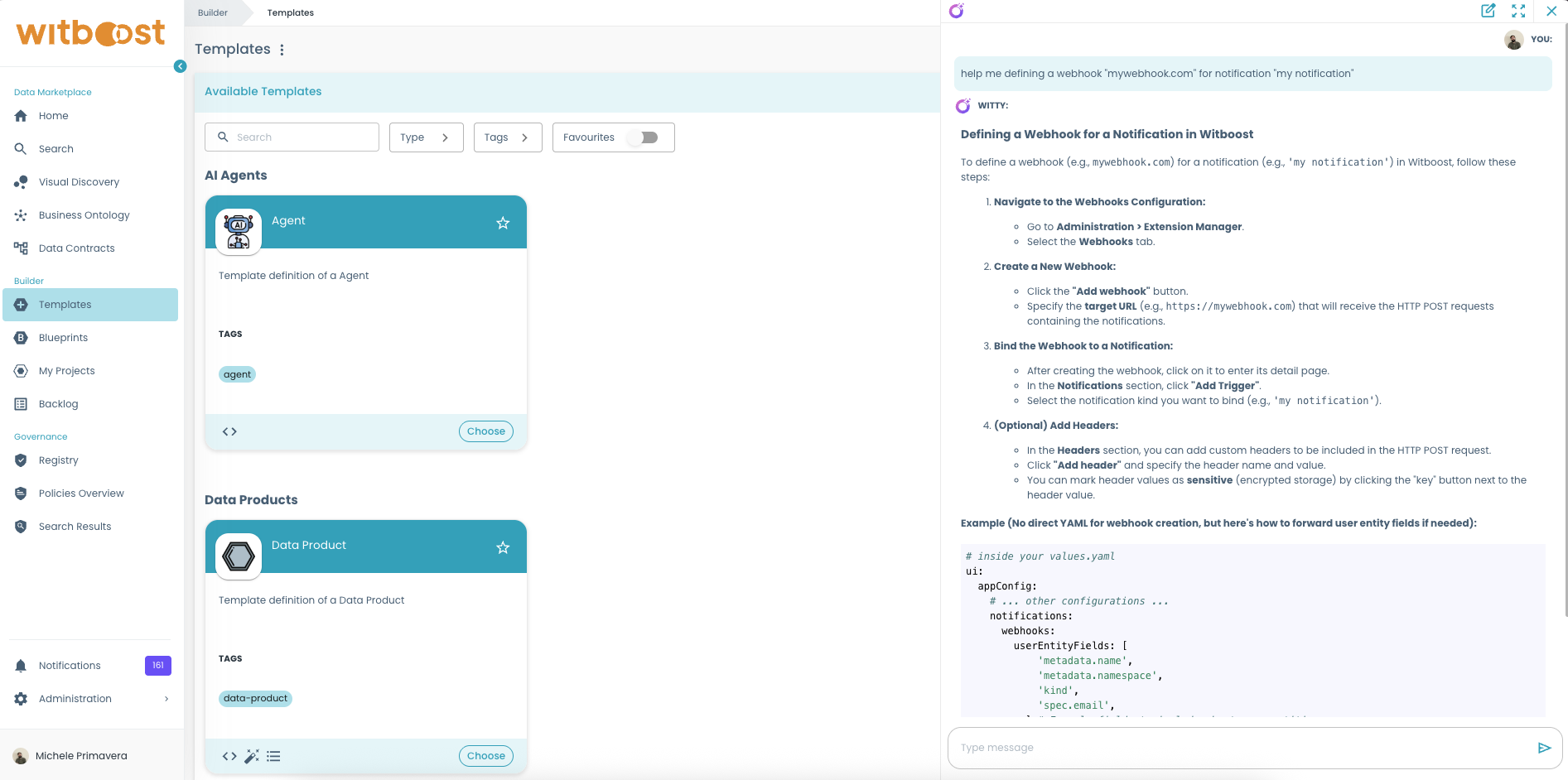Image resolution: width=1568 pixels, height=780 pixels.
Task: Open Data Contracts in the sidebar
Action: pyautogui.click(x=76, y=248)
